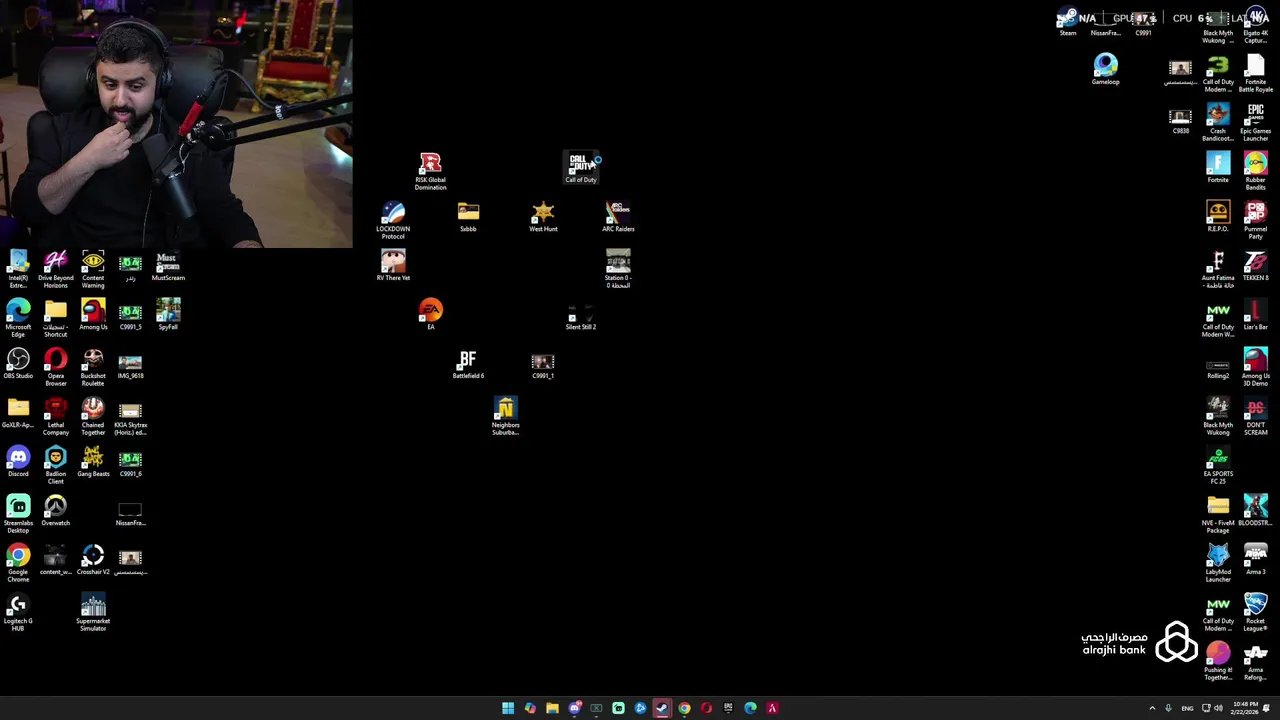Open the Sabbb folder on desktop
The width and height of the screenshot is (1280, 720).
click(468, 217)
